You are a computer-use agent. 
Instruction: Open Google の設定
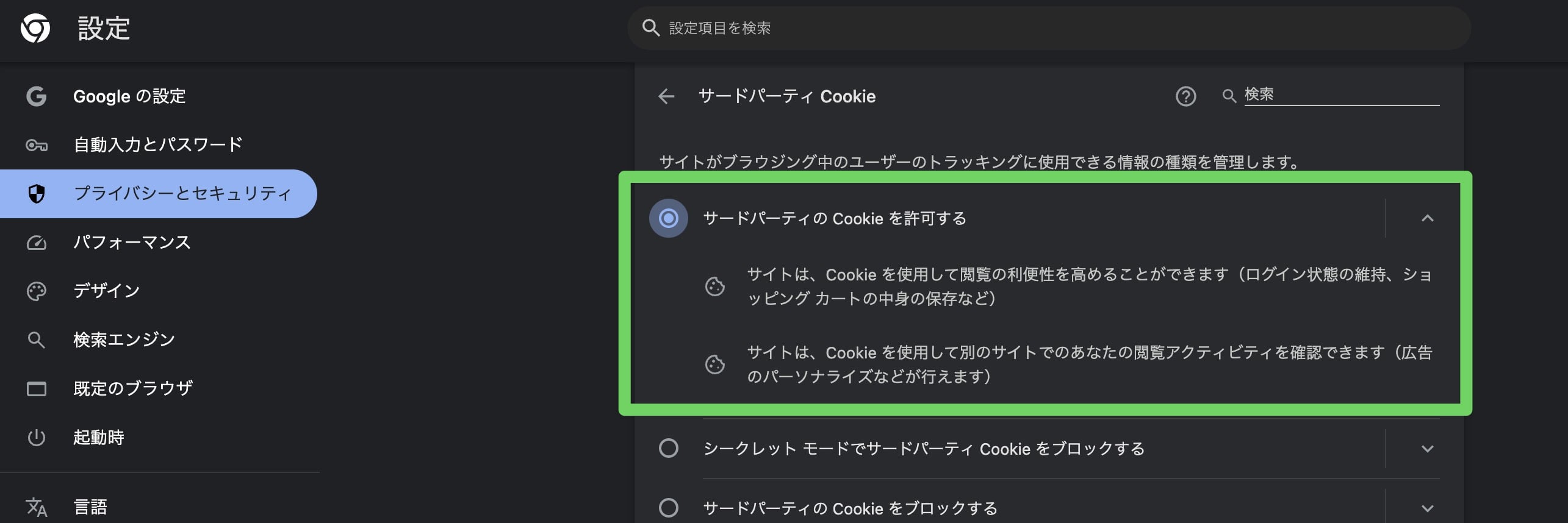[129, 96]
